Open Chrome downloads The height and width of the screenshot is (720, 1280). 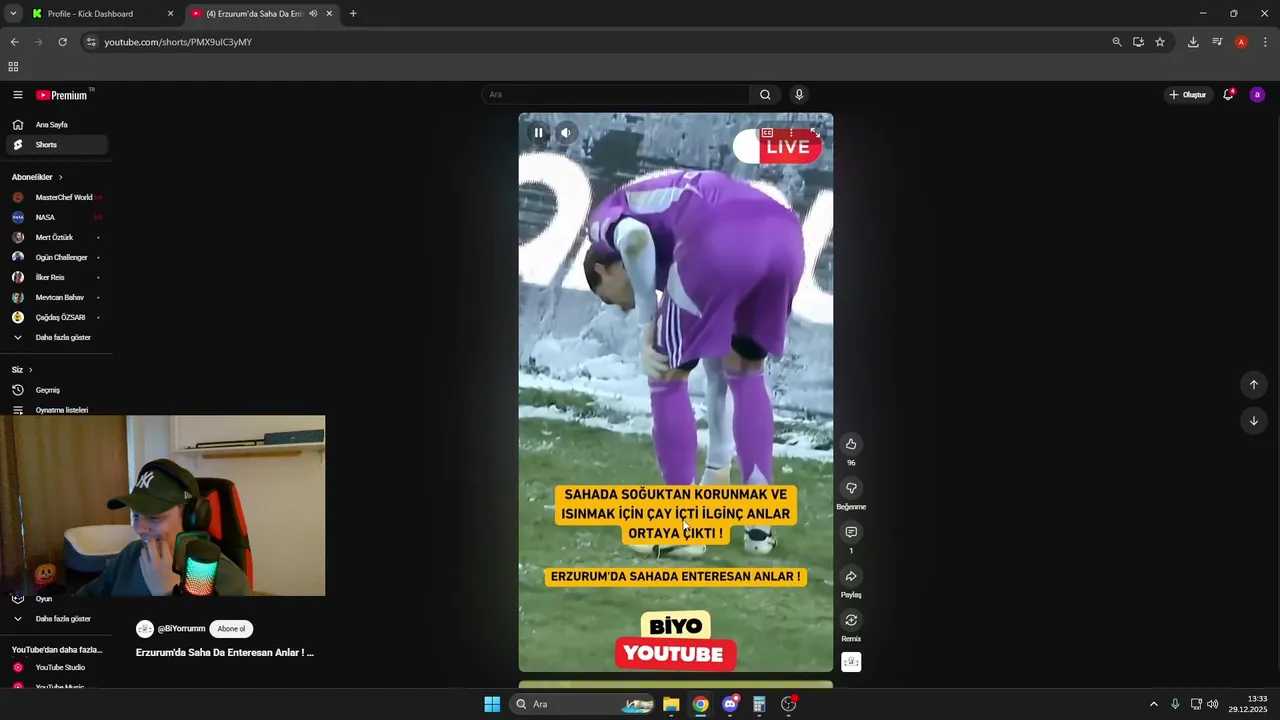1193,42
